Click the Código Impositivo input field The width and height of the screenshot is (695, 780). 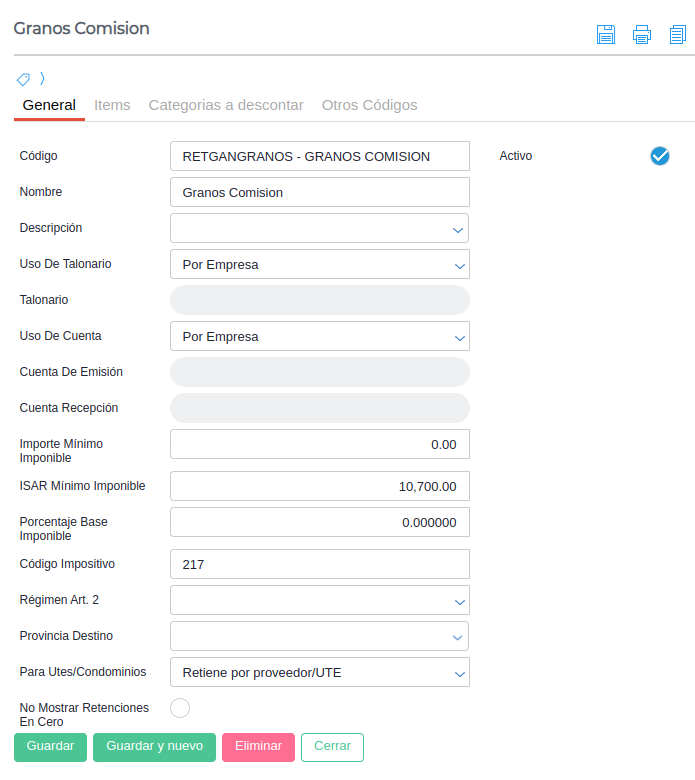tap(320, 565)
